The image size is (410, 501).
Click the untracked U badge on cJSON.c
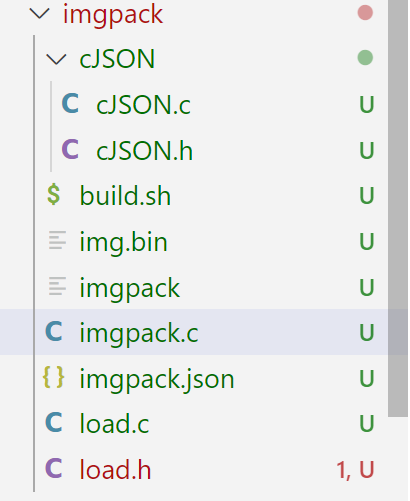click(367, 105)
